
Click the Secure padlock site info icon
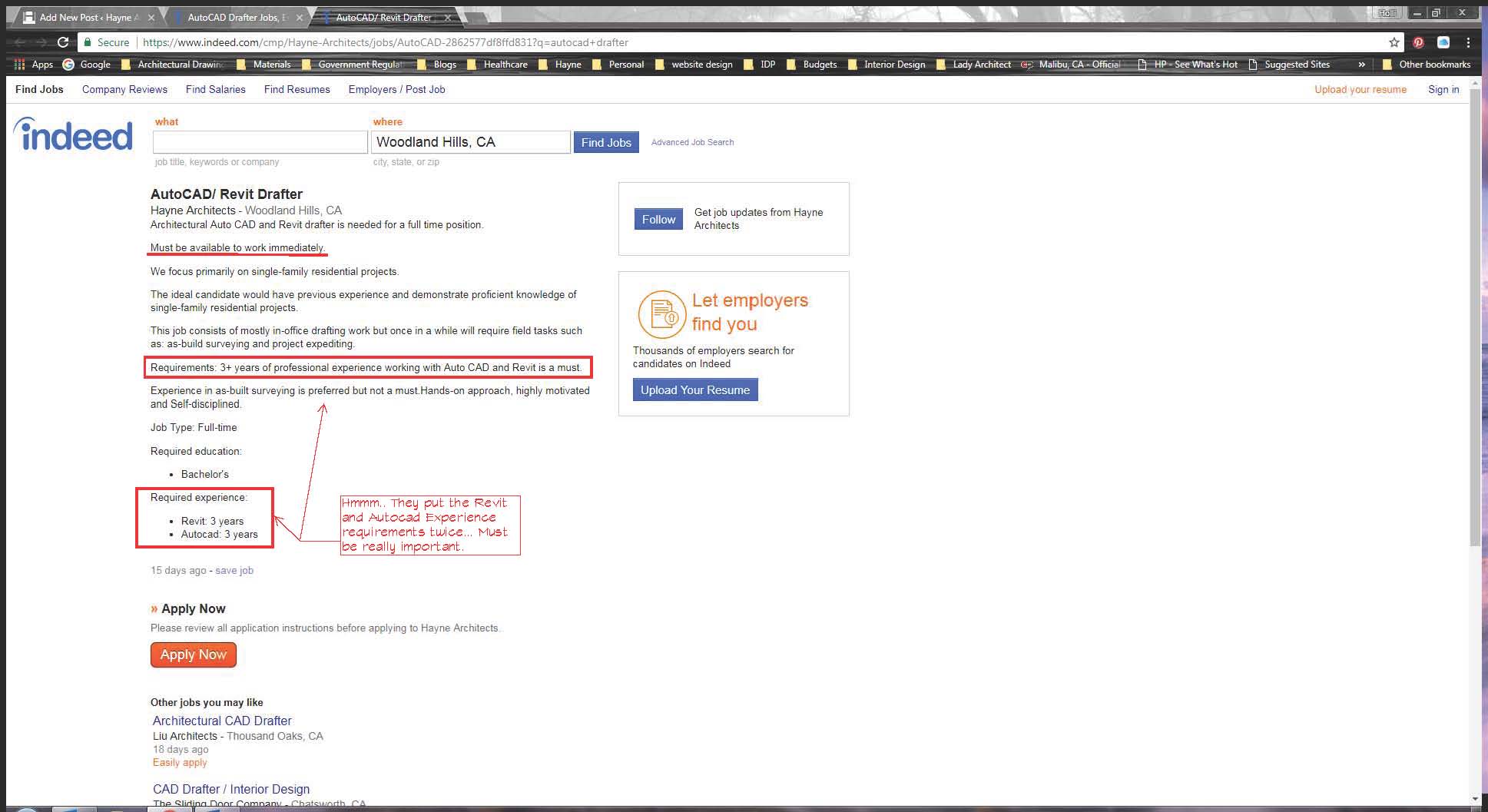pos(88,42)
